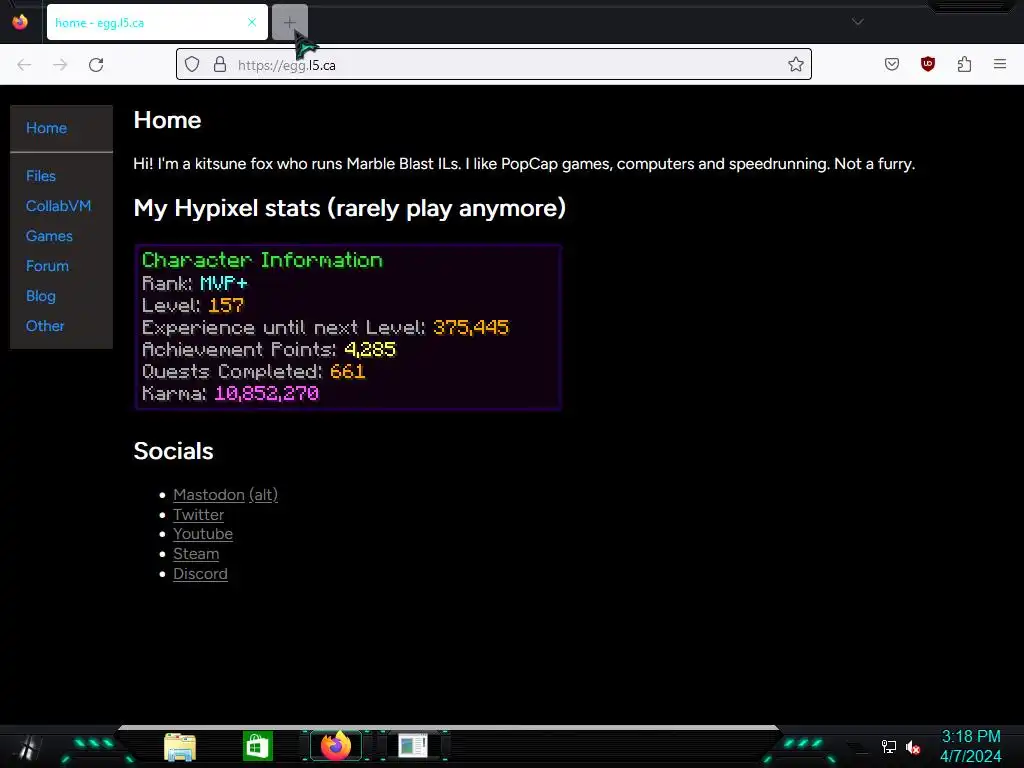Bookmark this page with star icon

pos(795,65)
